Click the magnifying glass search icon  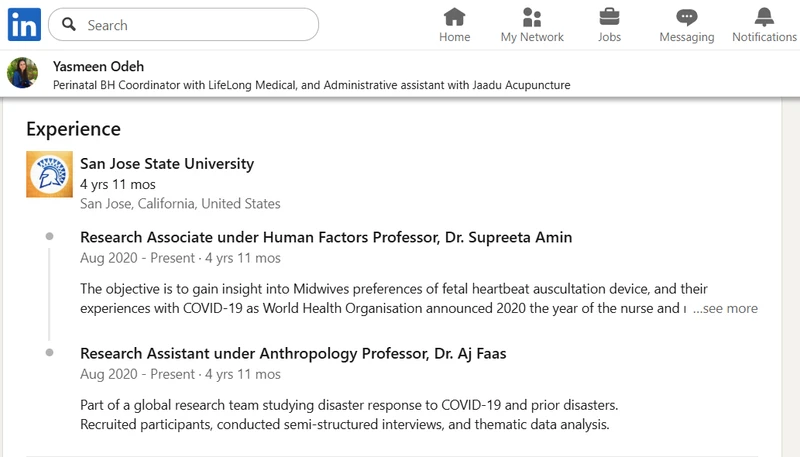click(69, 24)
